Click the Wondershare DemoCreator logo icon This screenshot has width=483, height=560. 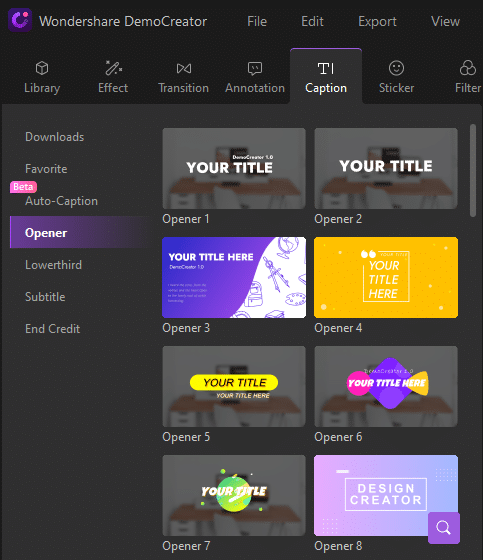click(x=20, y=20)
